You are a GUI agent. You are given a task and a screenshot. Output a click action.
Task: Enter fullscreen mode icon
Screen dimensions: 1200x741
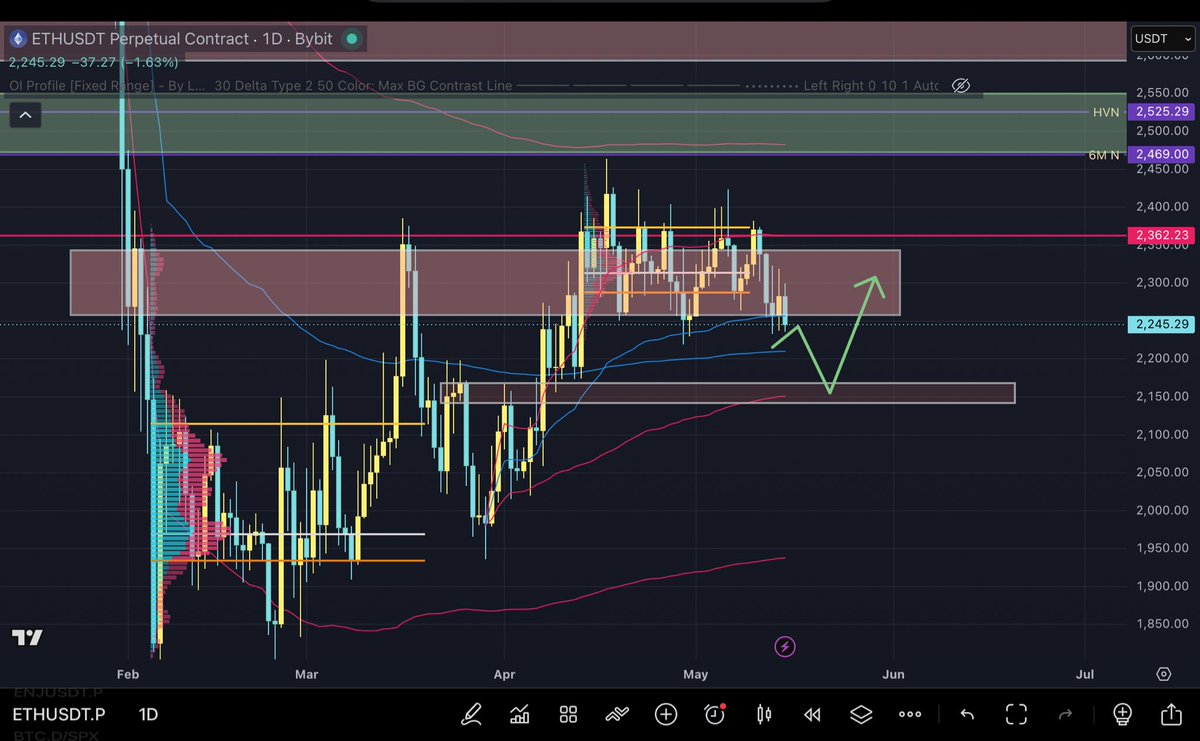tap(1016, 714)
